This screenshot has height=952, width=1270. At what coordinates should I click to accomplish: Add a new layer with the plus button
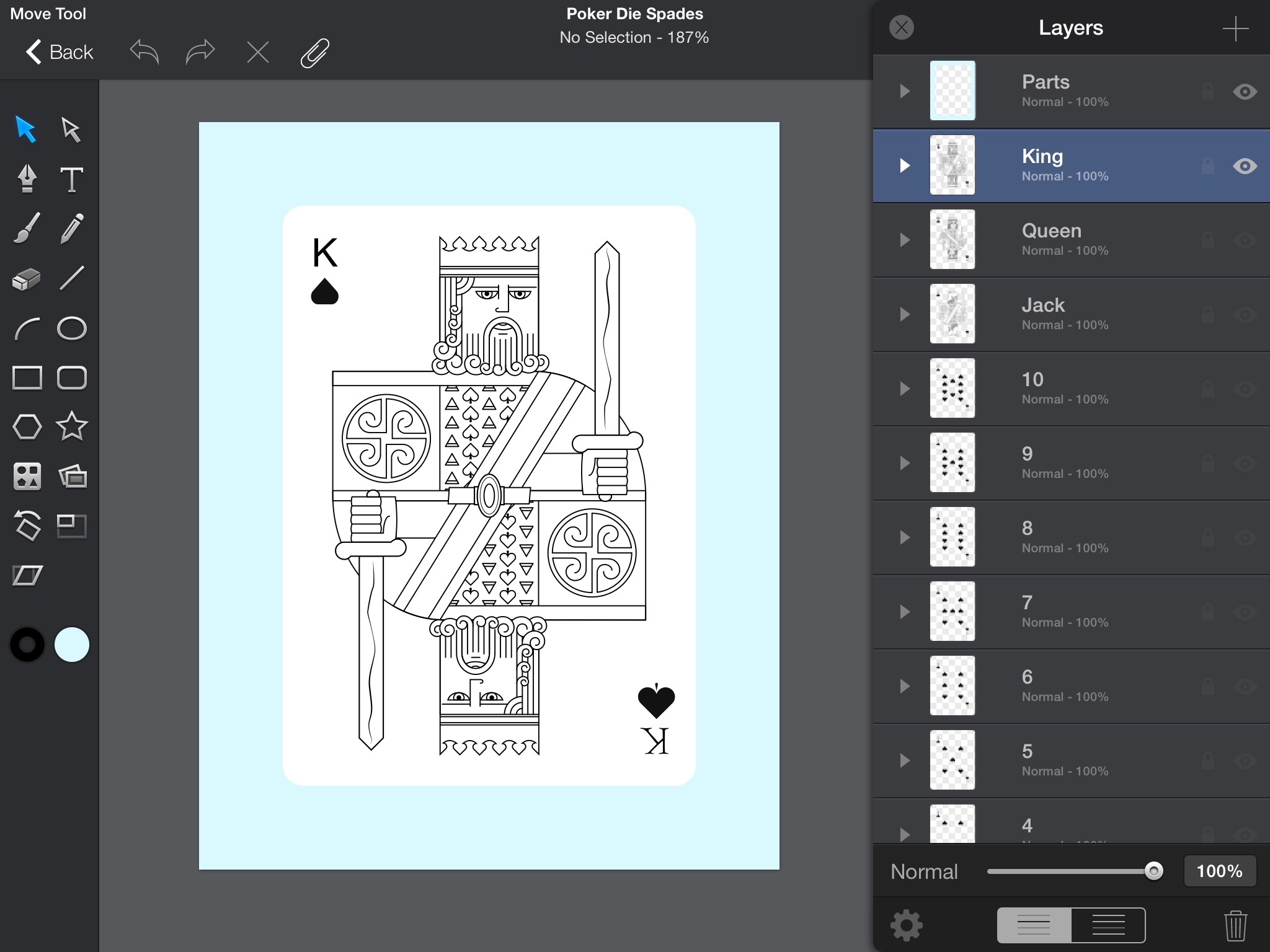click(1236, 28)
